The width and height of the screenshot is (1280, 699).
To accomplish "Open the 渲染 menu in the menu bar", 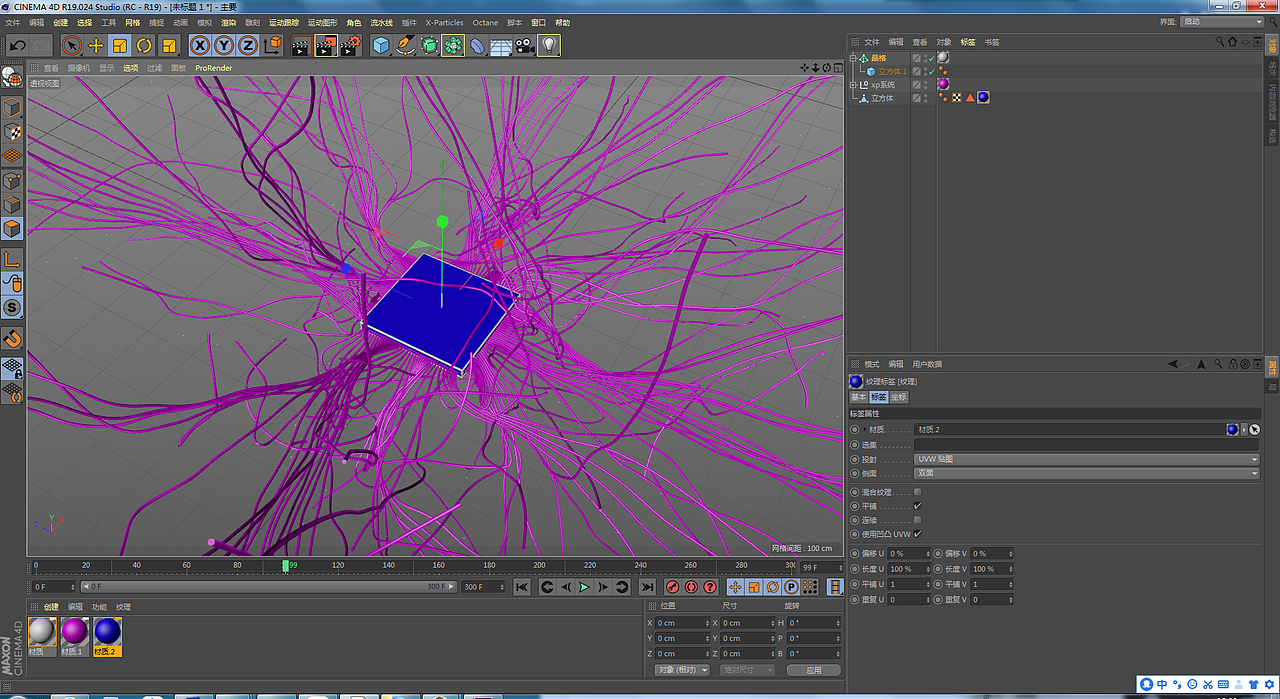I will 229,22.
